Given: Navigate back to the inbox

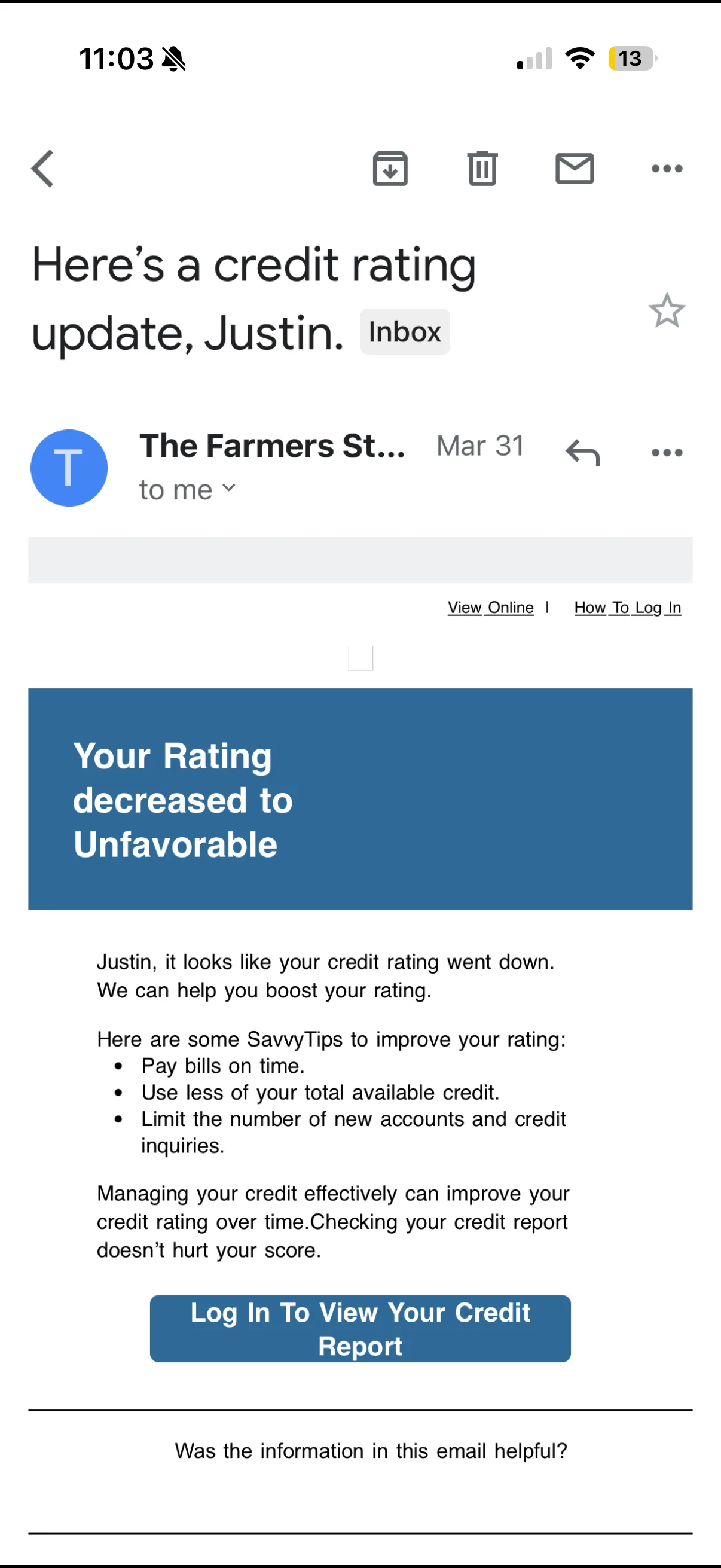Looking at the screenshot, I should click(x=41, y=169).
